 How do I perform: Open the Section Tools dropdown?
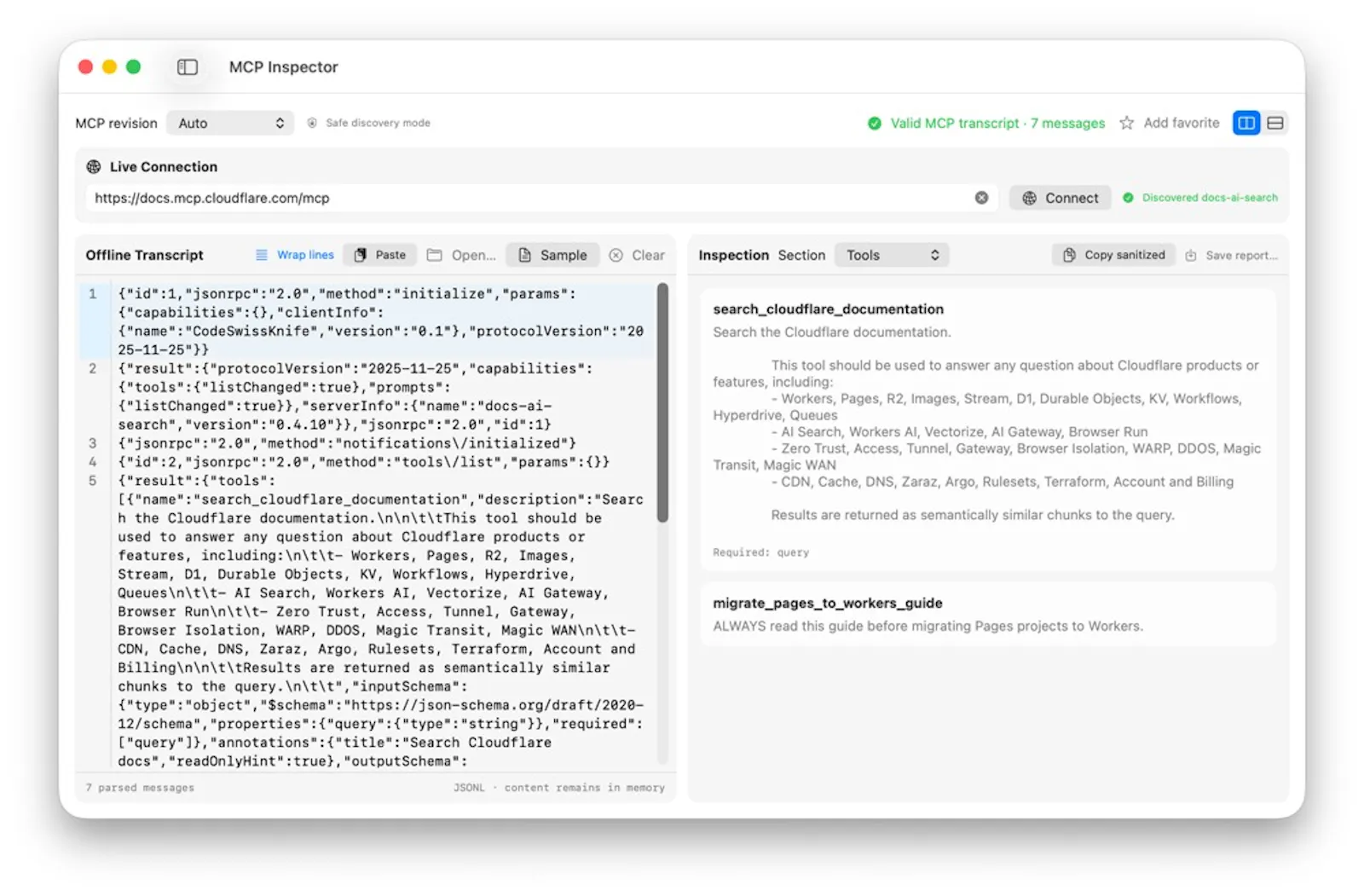(892, 255)
